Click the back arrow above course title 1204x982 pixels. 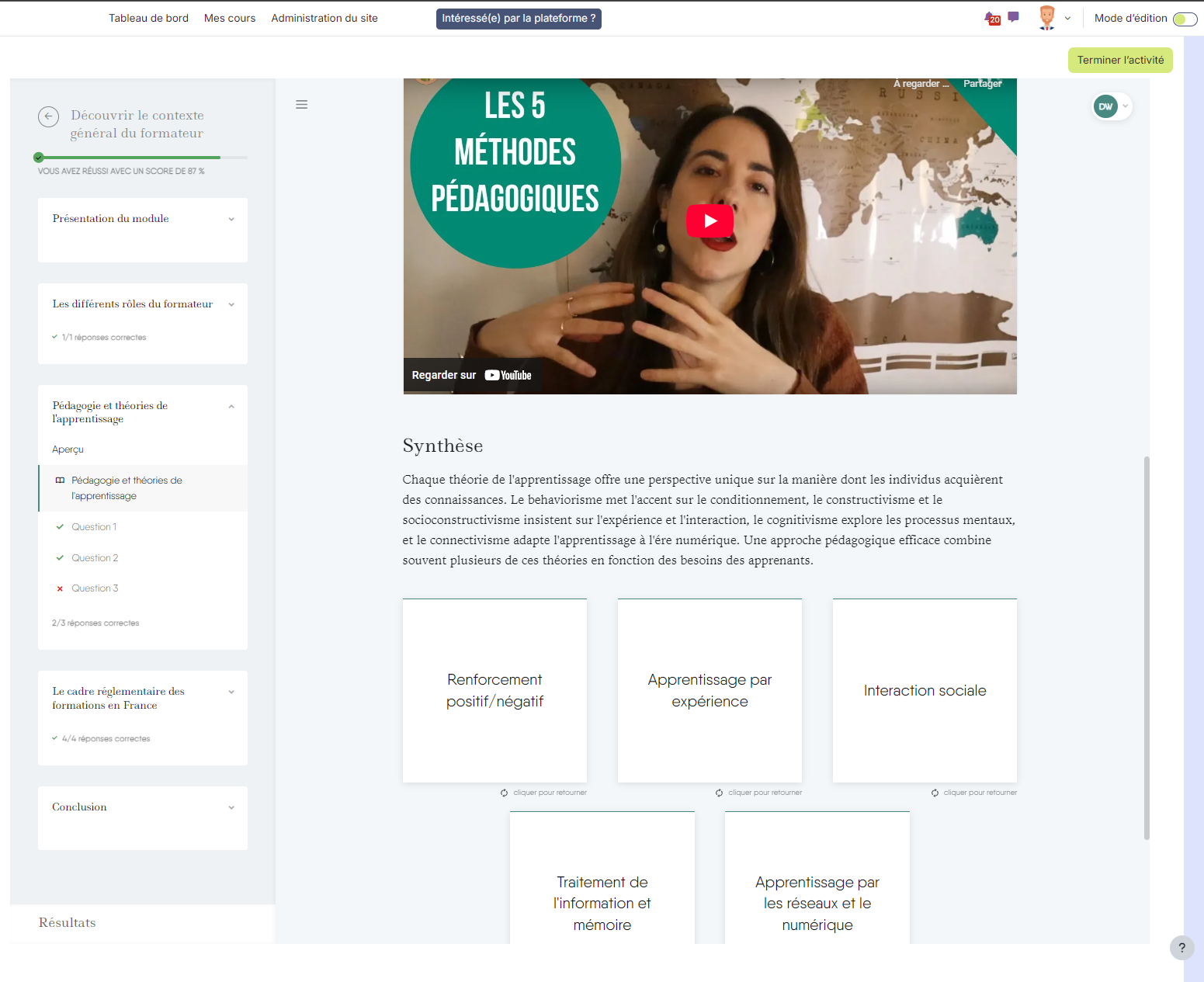(x=48, y=116)
